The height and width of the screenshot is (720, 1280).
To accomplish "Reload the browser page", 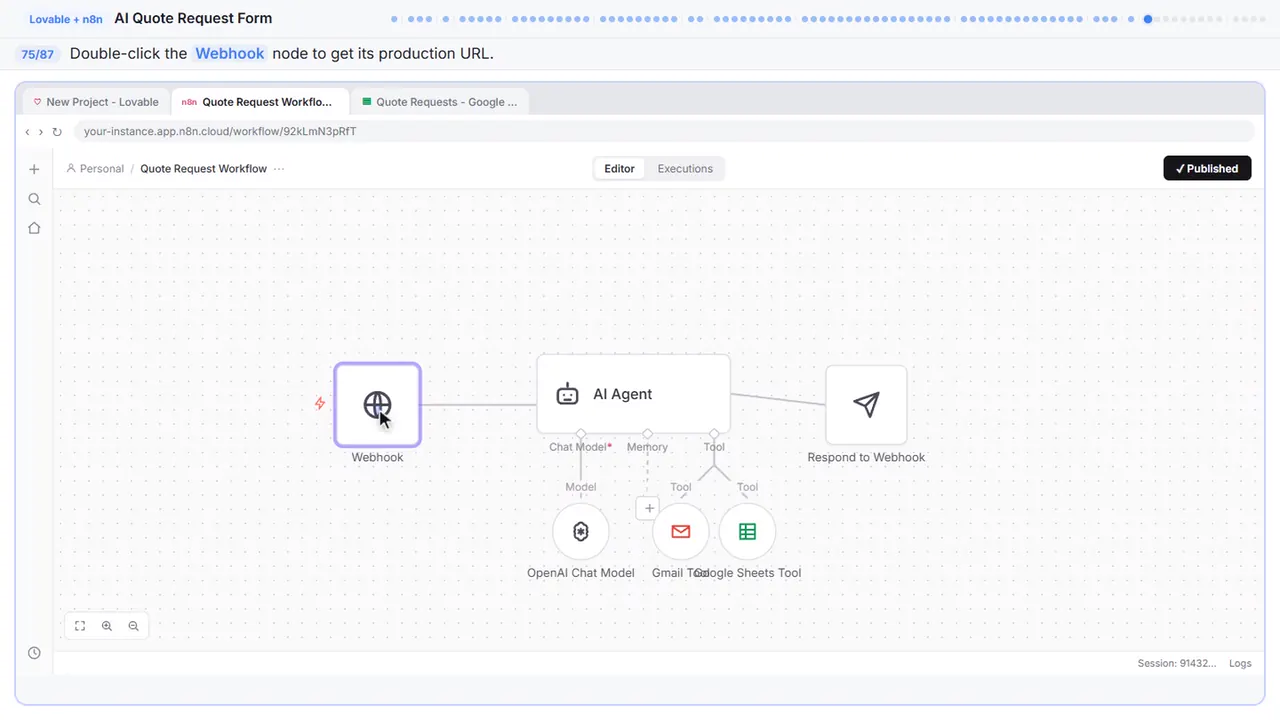I will pyautogui.click(x=57, y=132).
